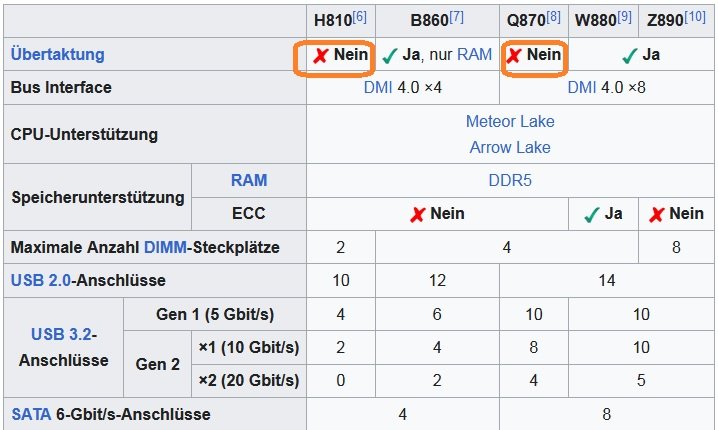
Task: Open footnote reference [10] beside Z890
Action: pos(695,17)
